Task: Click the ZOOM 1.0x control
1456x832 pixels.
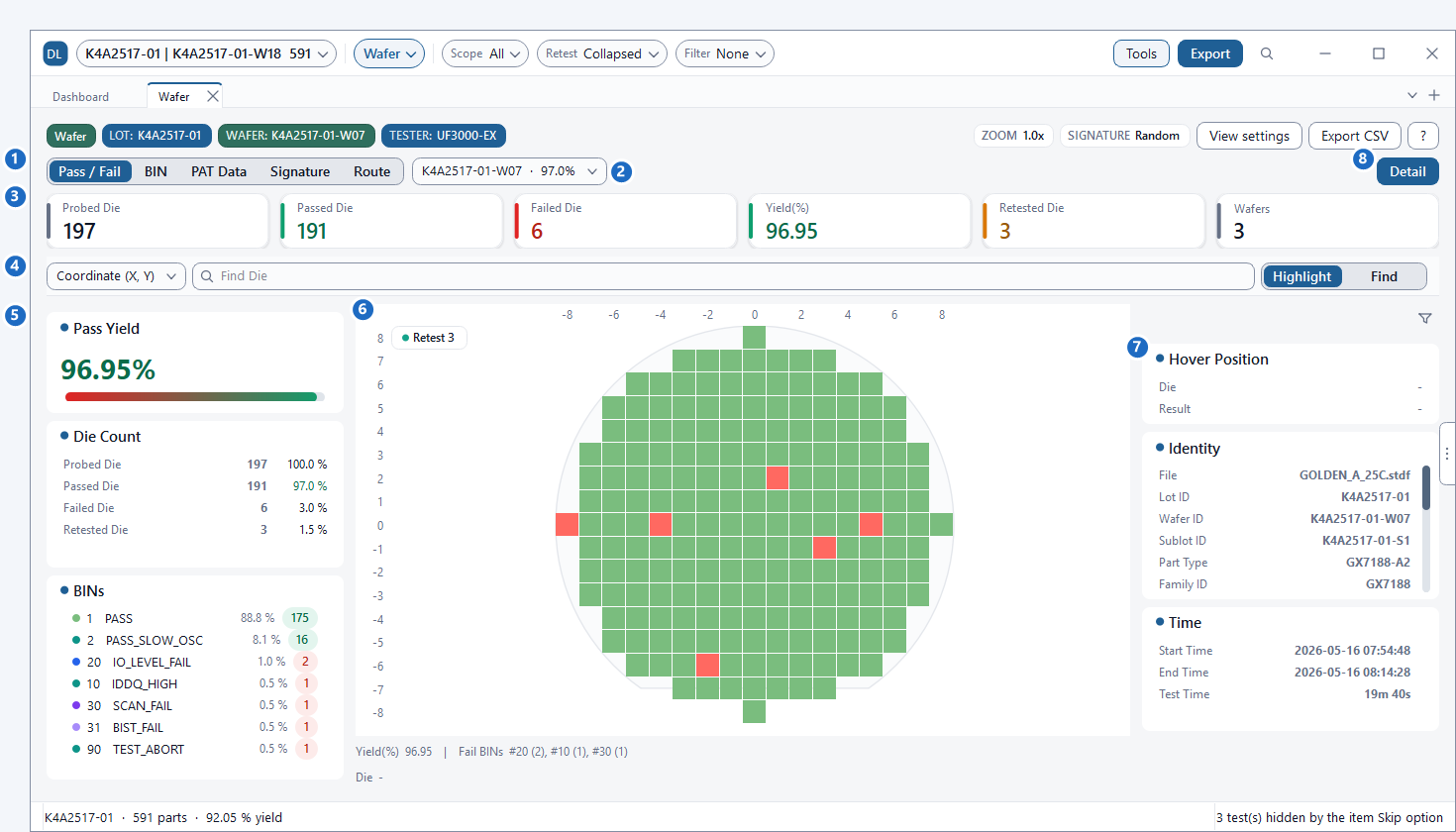Action: [x=1013, y=136]
